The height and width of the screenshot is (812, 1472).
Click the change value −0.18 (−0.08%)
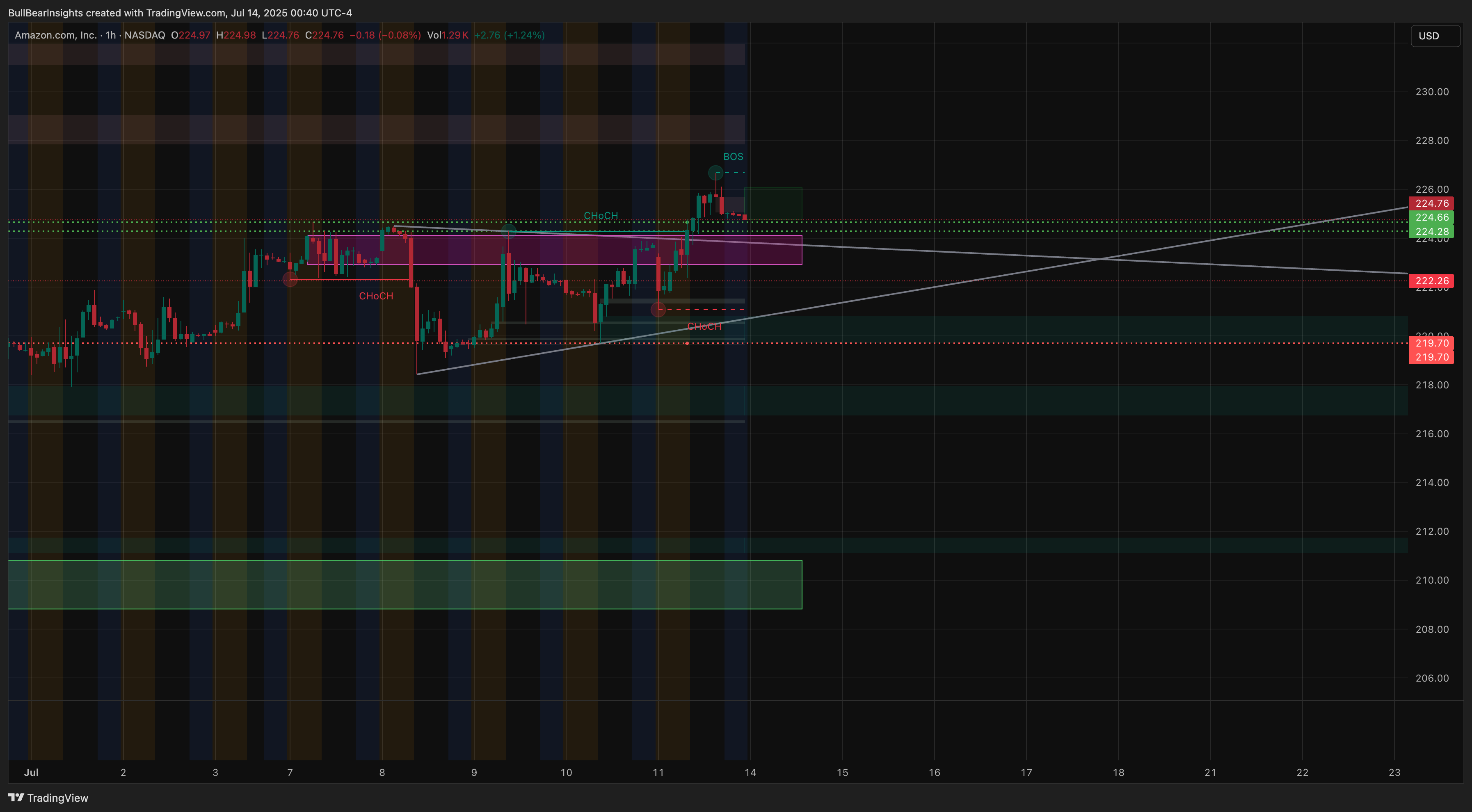click(385, 35)
